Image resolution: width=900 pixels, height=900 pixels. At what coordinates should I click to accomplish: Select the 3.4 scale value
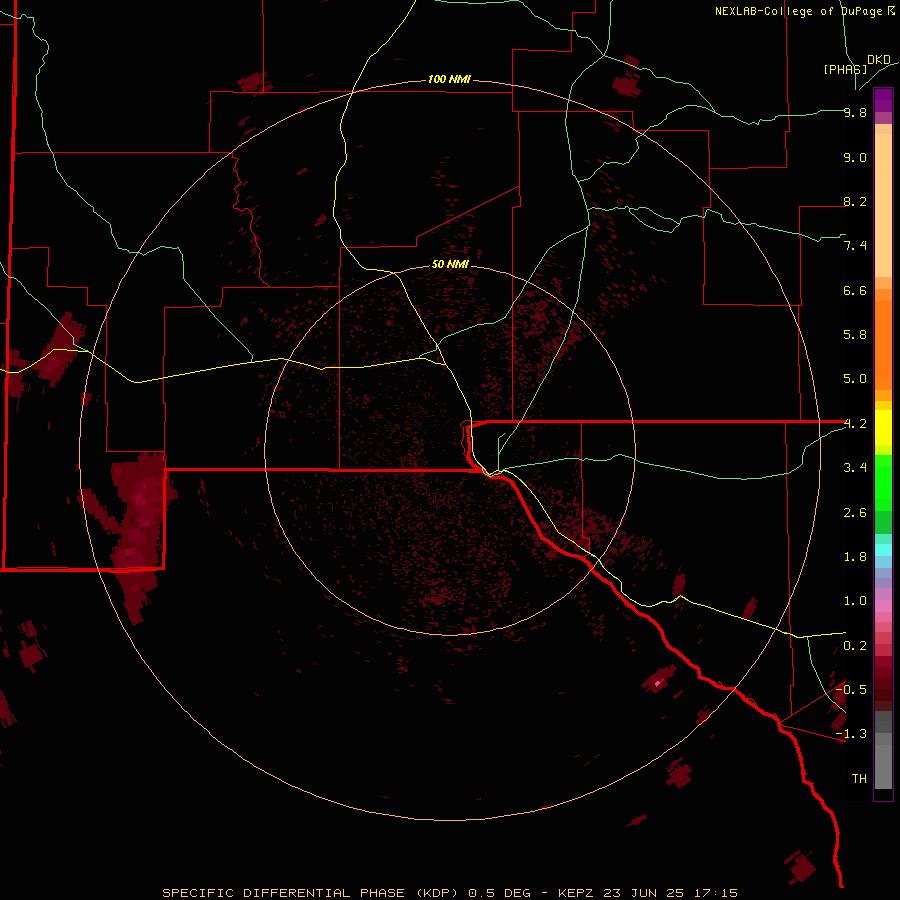(x=855, y=468)
